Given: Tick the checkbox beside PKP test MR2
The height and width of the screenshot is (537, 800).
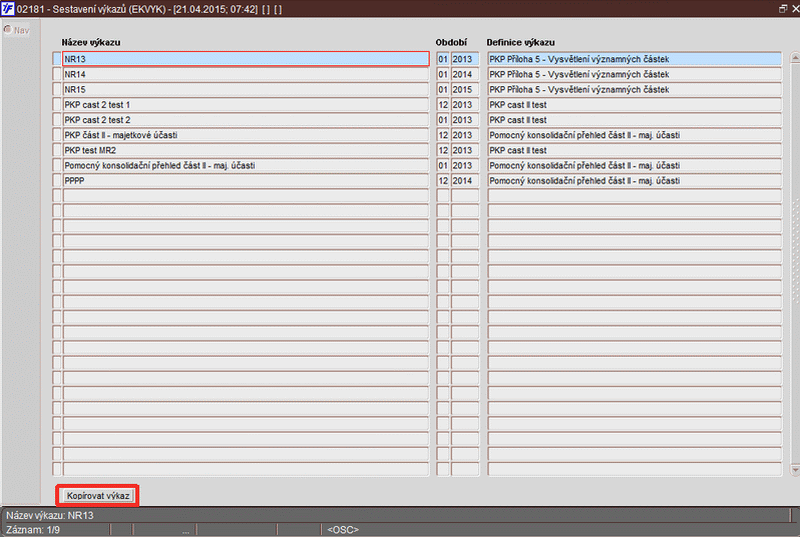Looking at the screenshot, I should click(57, 150).
